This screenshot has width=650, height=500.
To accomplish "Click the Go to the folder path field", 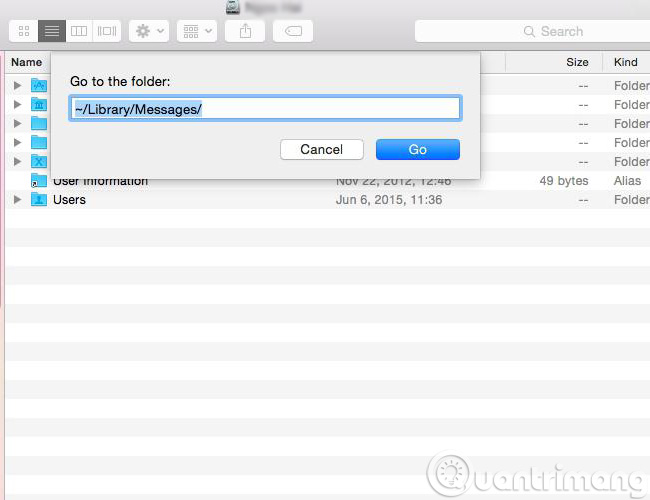I will (x=265, y=109).
